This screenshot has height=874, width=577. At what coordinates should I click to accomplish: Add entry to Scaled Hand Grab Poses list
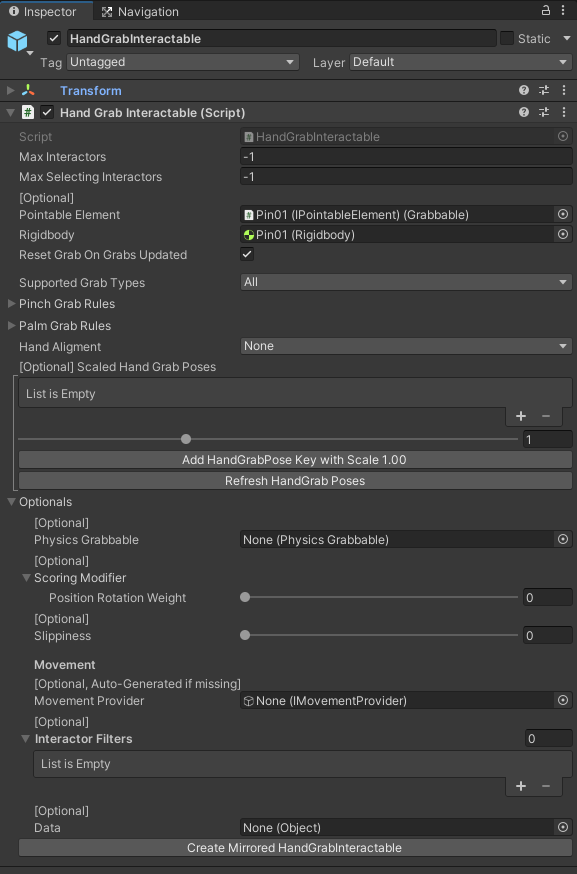click(x=521, y=416)
